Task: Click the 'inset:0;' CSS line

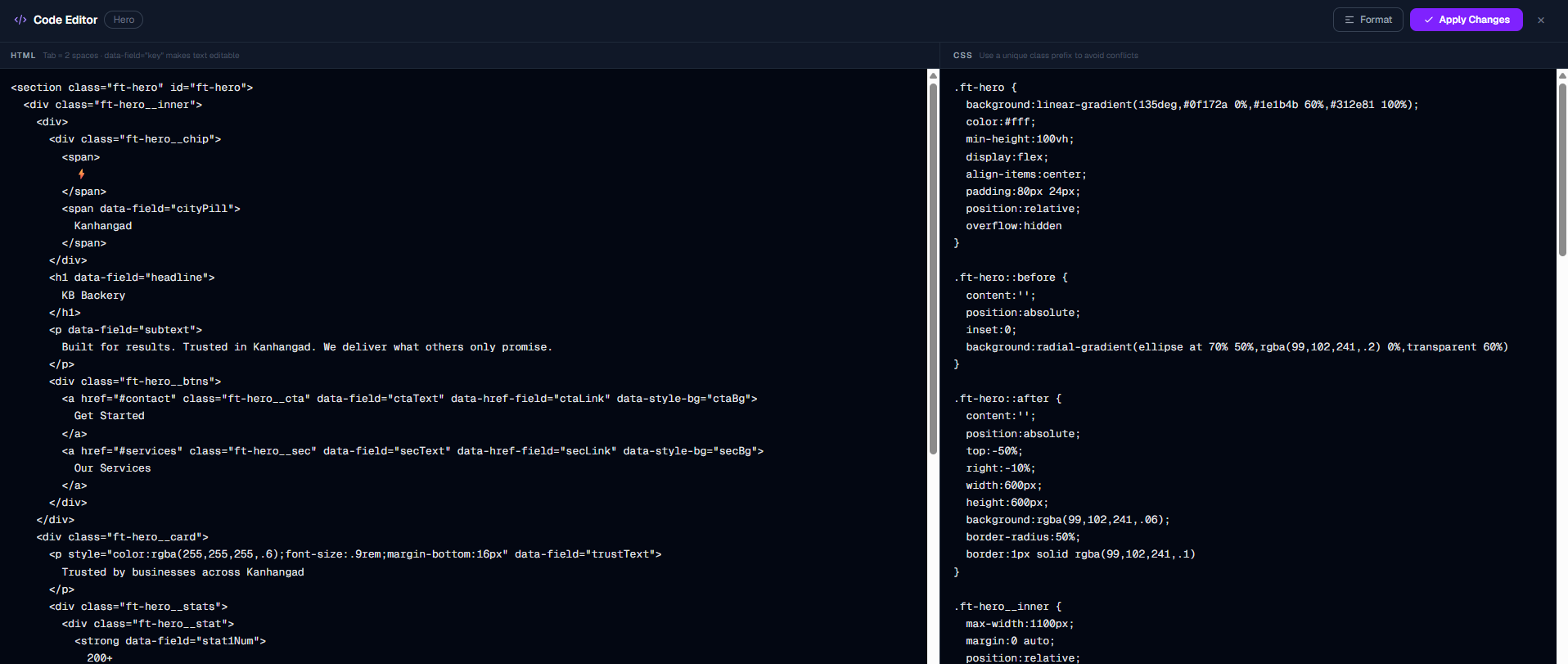Action: click(991, 330)
